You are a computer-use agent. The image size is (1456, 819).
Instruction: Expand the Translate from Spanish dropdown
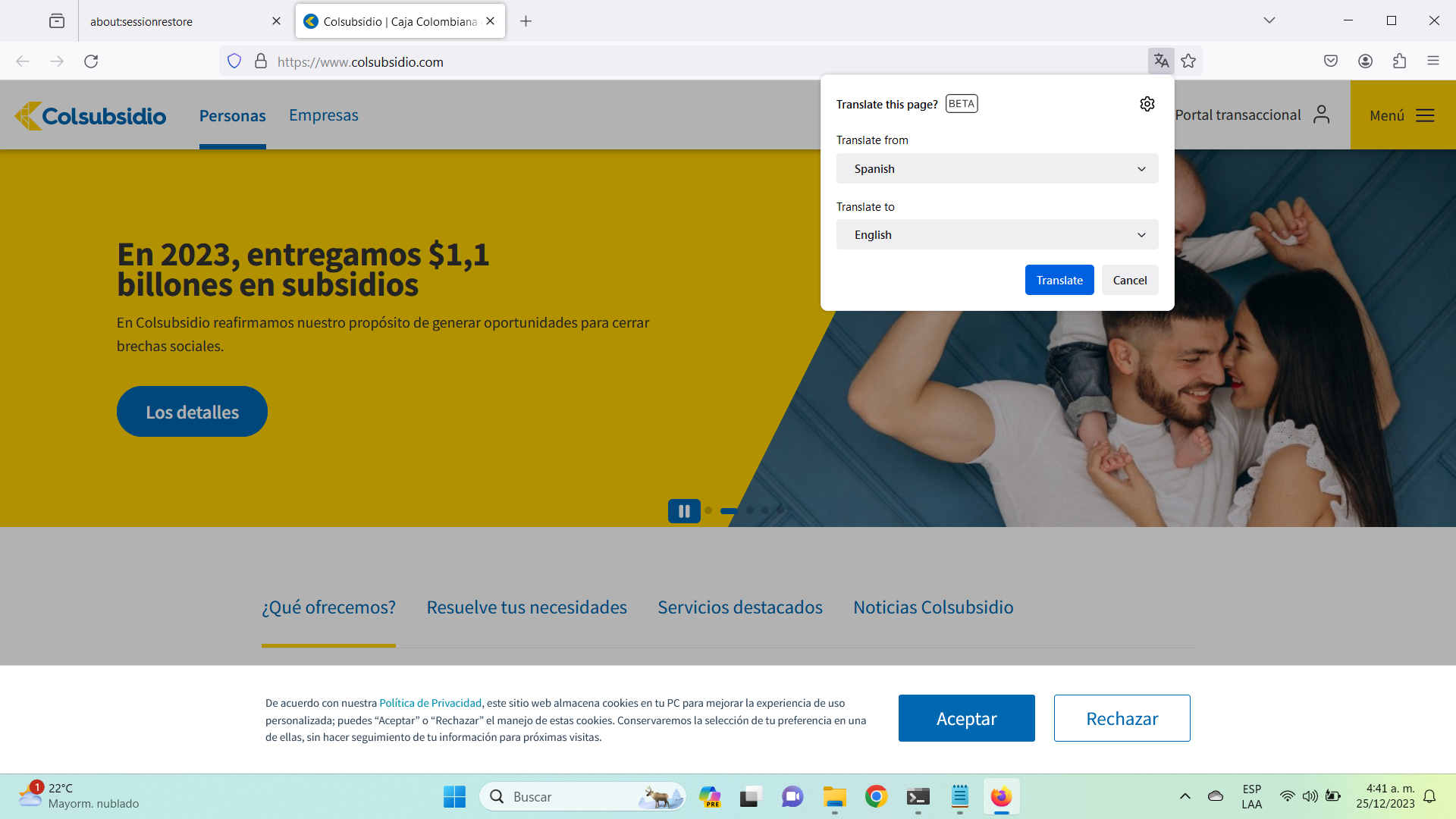[996, 168]
